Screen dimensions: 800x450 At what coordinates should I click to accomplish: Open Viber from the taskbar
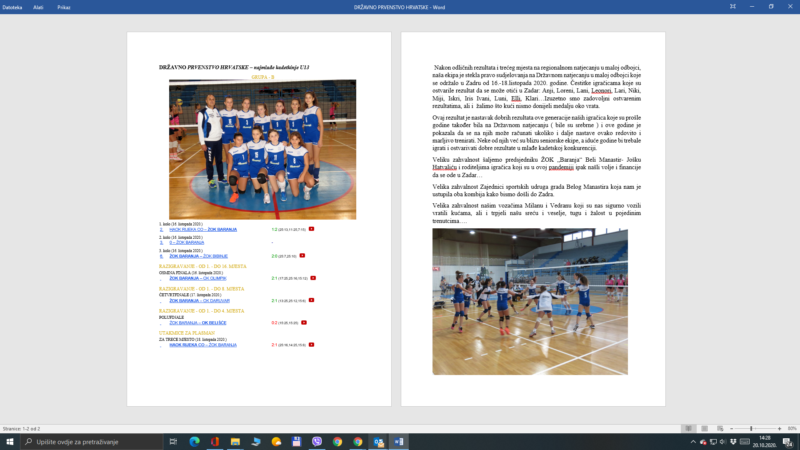click(x=317, y=441)
